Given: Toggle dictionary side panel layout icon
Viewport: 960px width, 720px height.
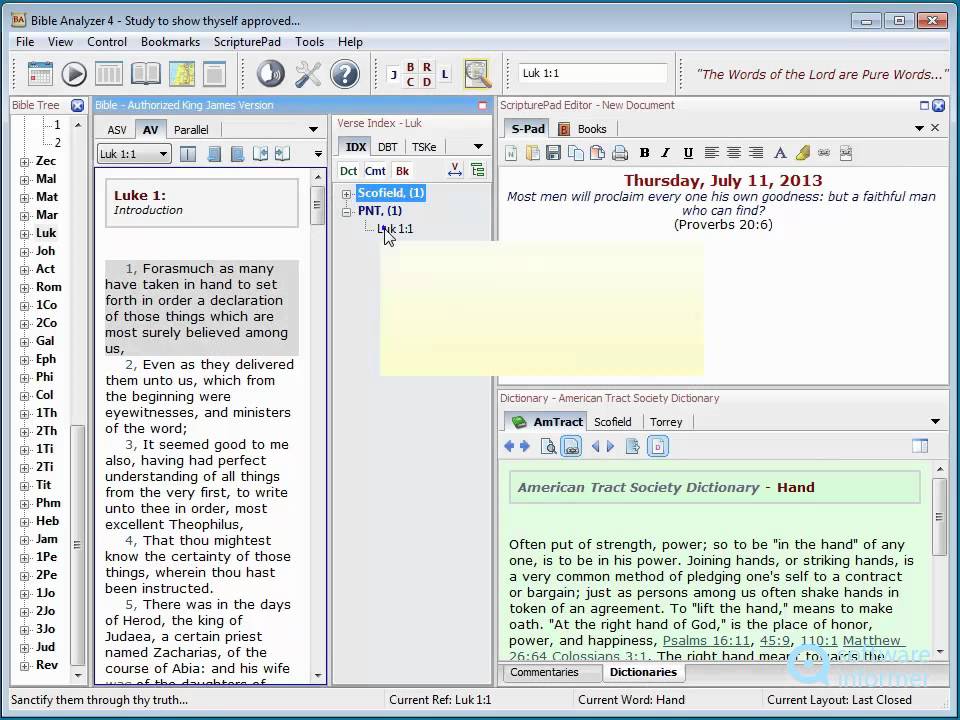Looking at the screenshot, I should (920, 446).
